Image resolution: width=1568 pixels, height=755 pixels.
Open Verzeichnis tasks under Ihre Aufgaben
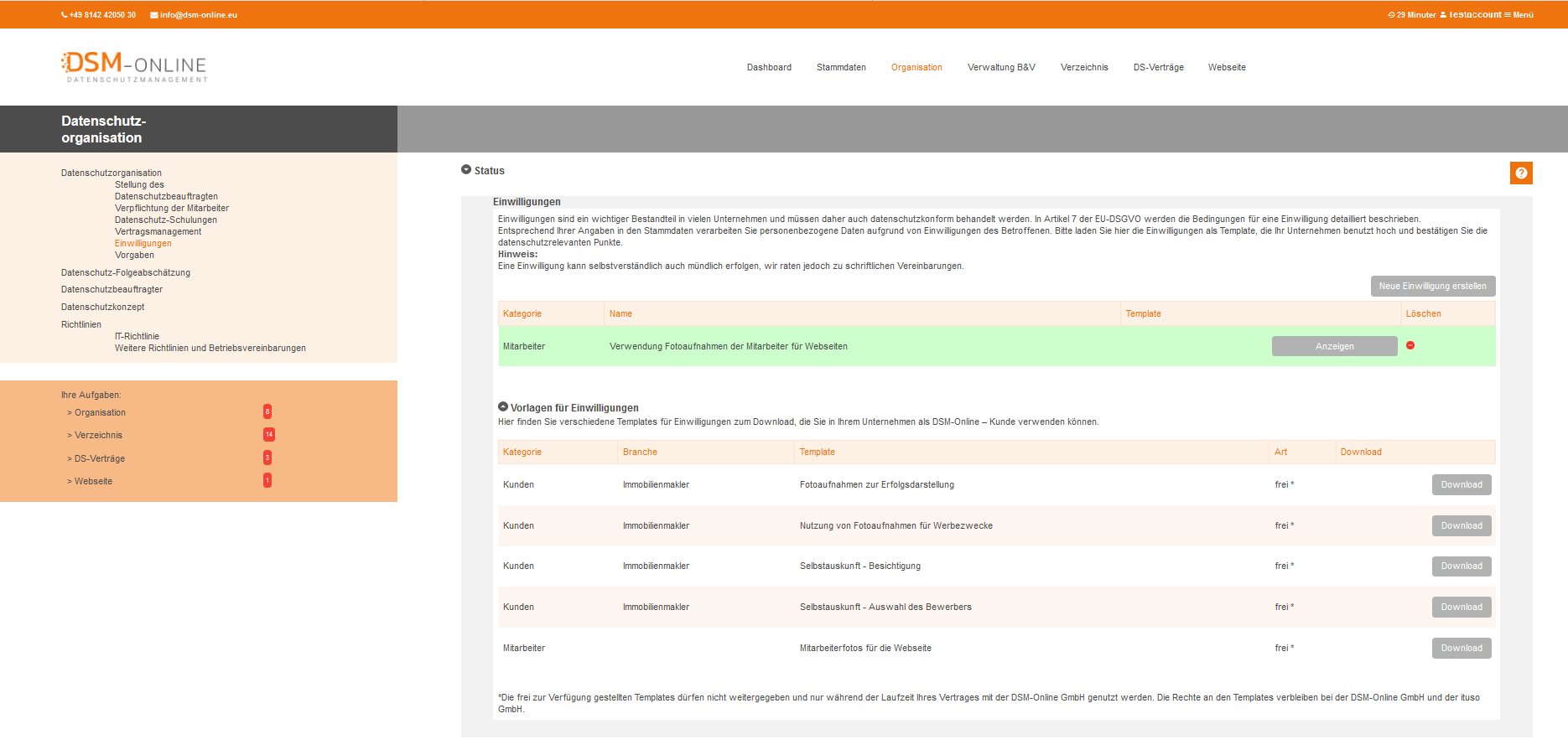point(95,435)
